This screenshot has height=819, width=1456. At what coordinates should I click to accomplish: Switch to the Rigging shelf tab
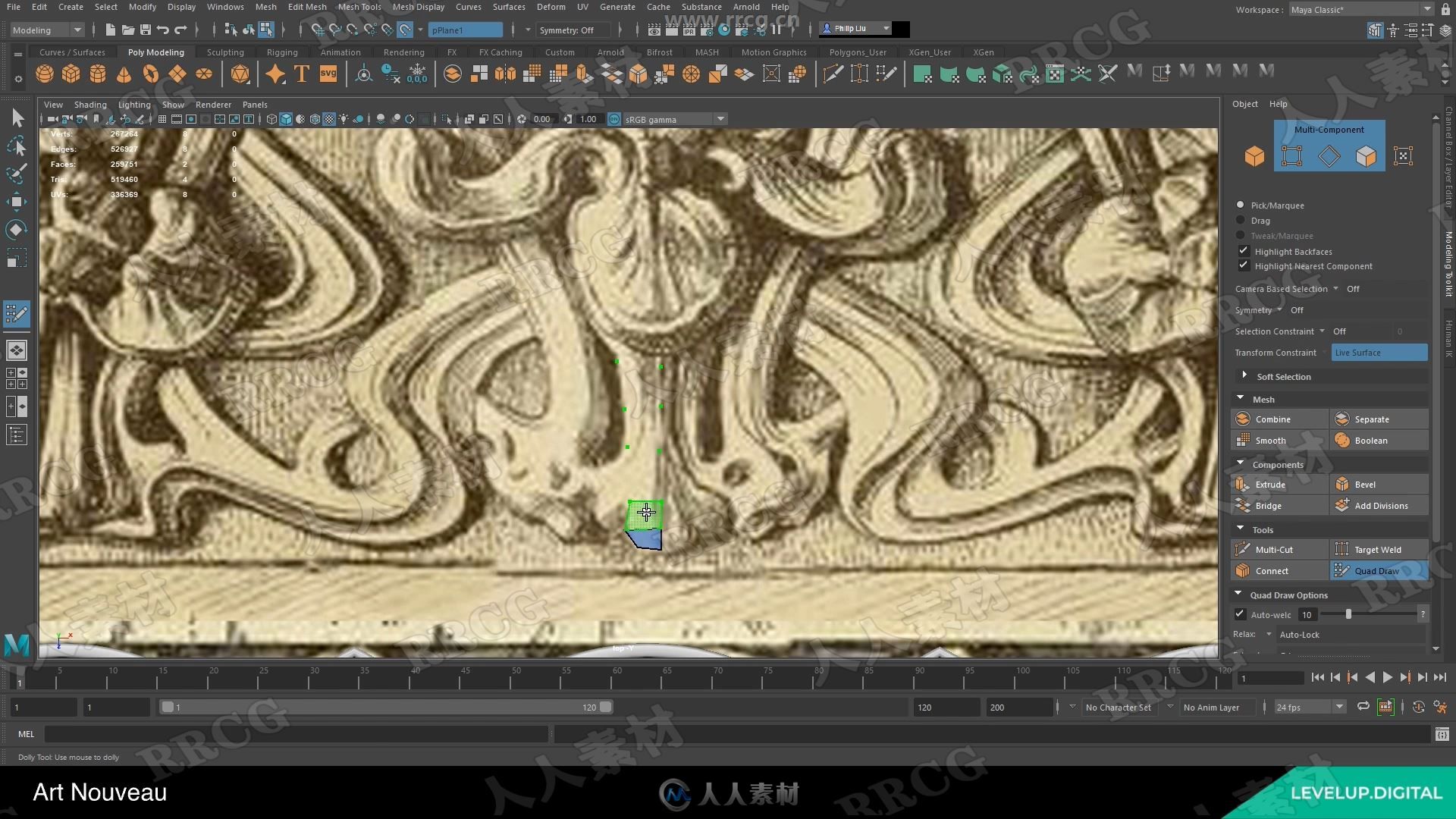pos(282,52)
